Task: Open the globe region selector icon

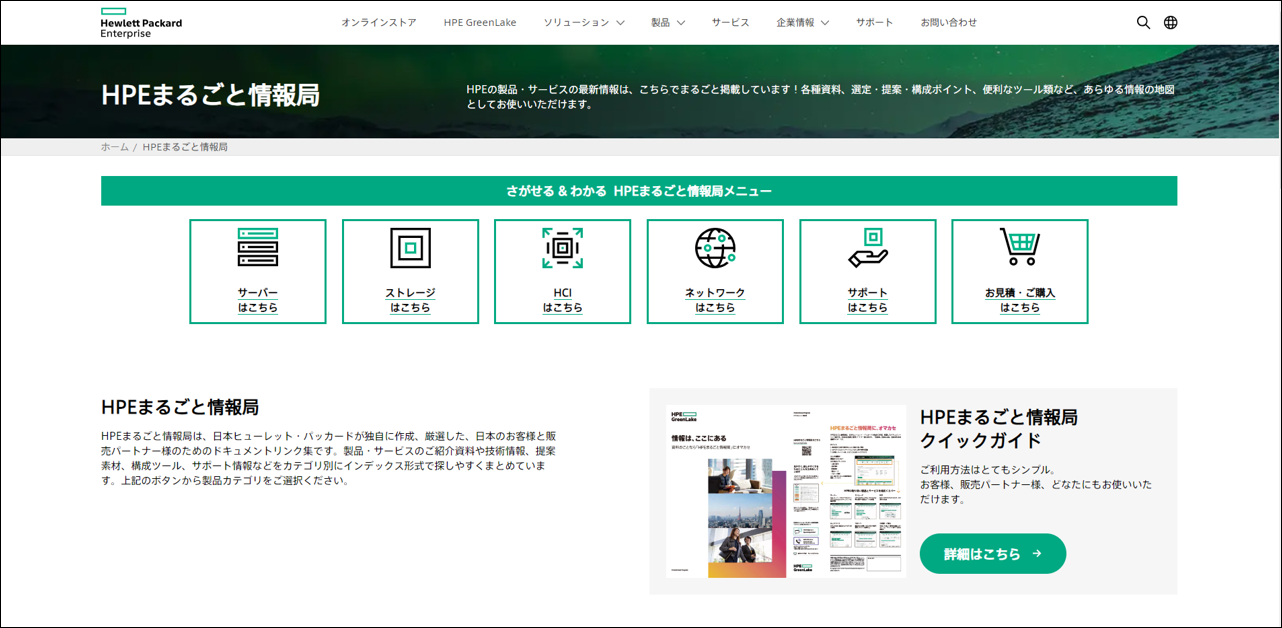Action: point(1171,22)
